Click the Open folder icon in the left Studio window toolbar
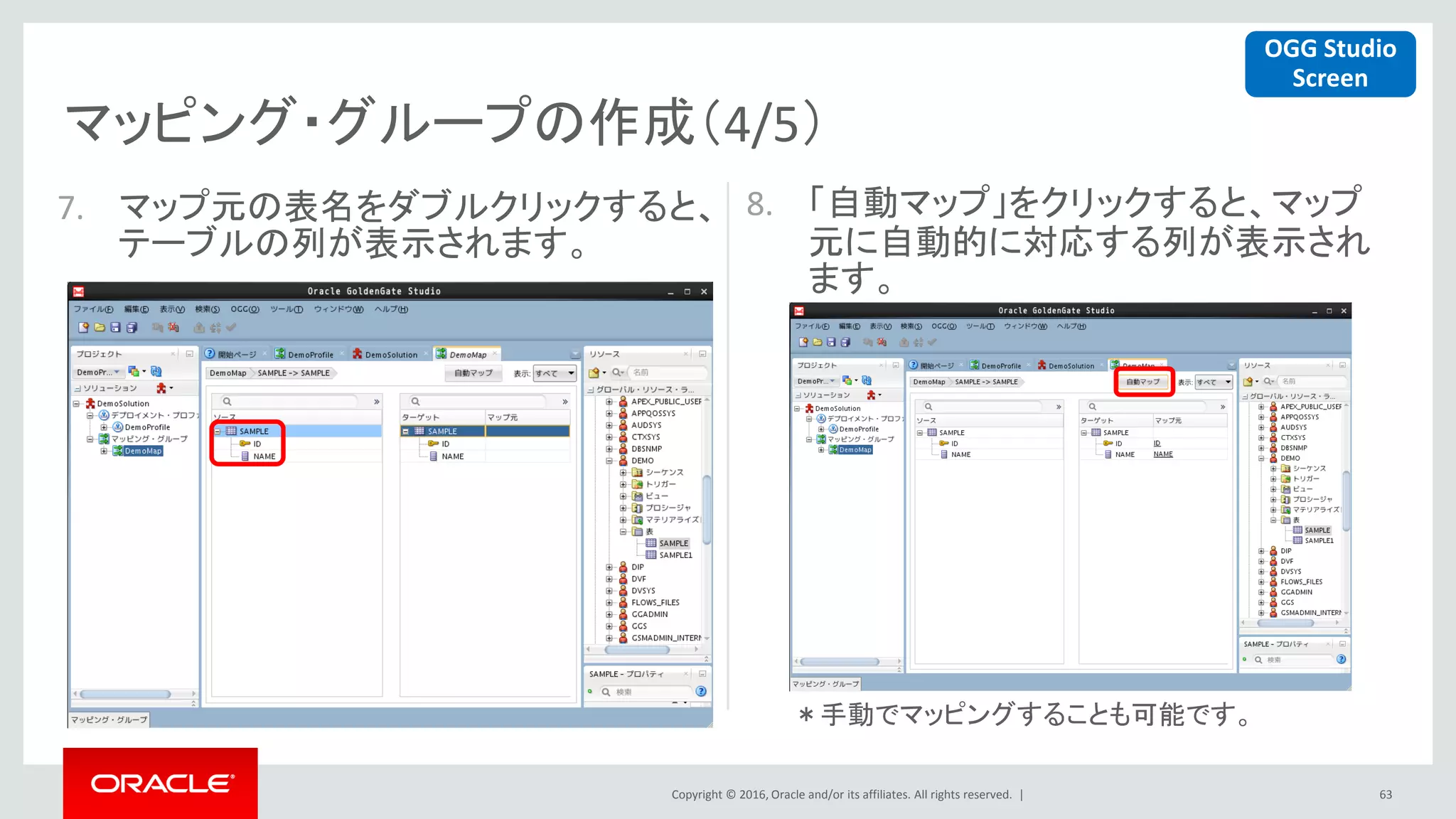 pyautogui.click(x=100, y=328)
